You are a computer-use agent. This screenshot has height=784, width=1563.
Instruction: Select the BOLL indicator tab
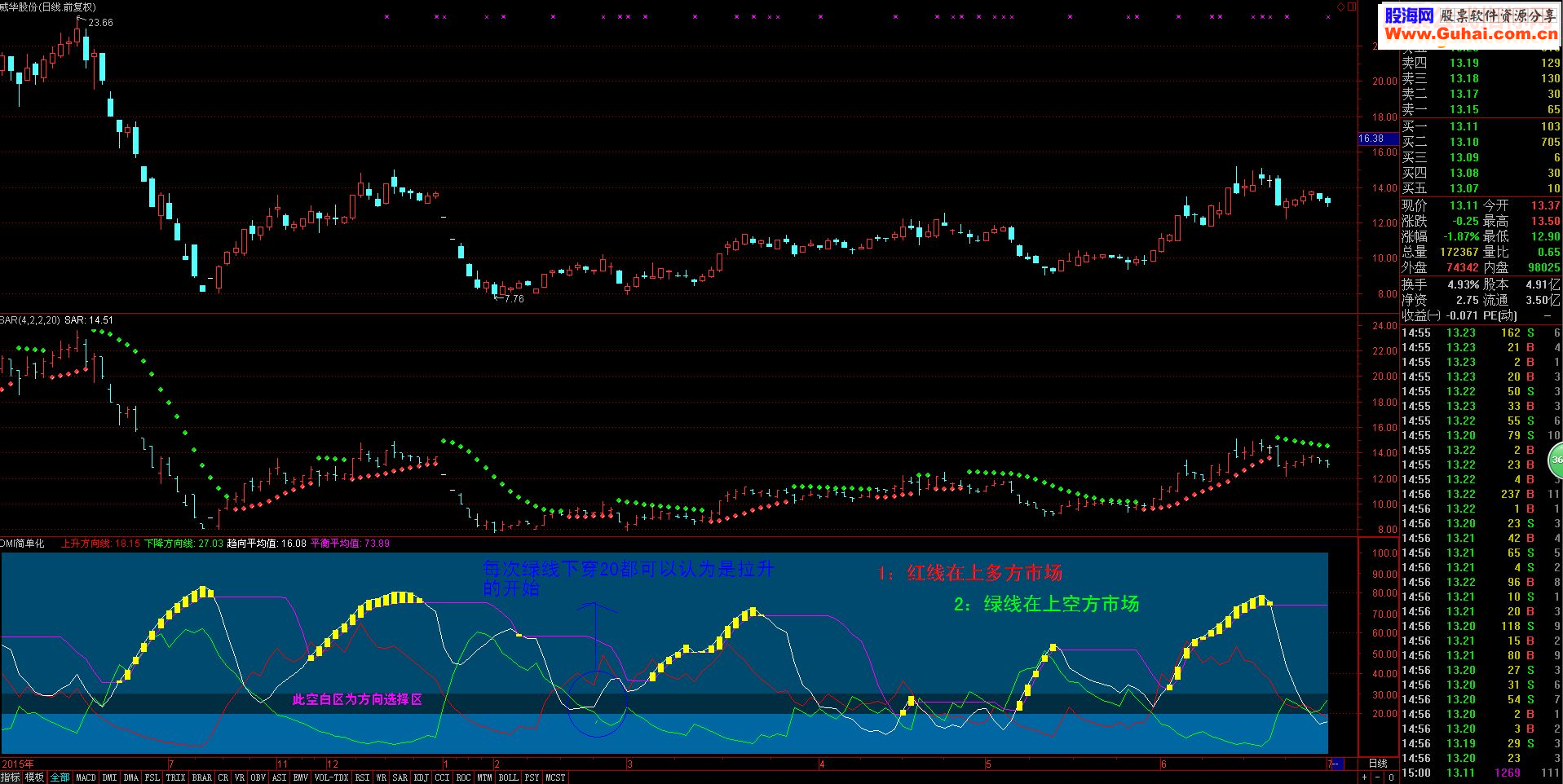(x=508, y=777)
